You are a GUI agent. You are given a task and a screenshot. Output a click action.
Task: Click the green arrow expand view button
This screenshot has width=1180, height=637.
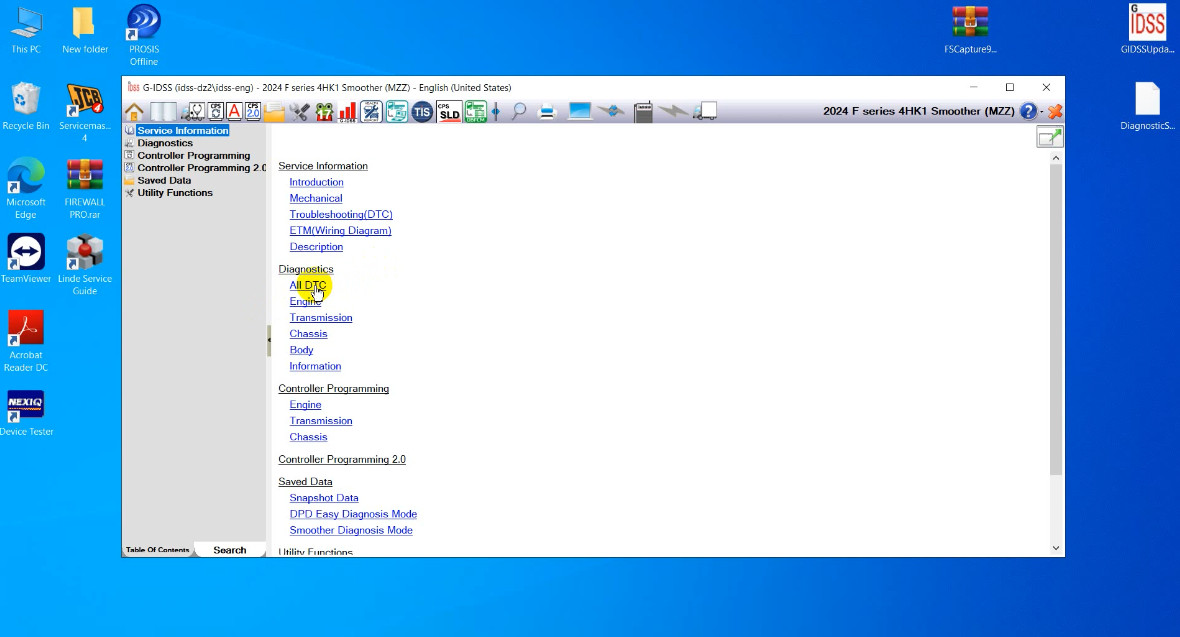pyautogui.click(x=1050, y=137)
